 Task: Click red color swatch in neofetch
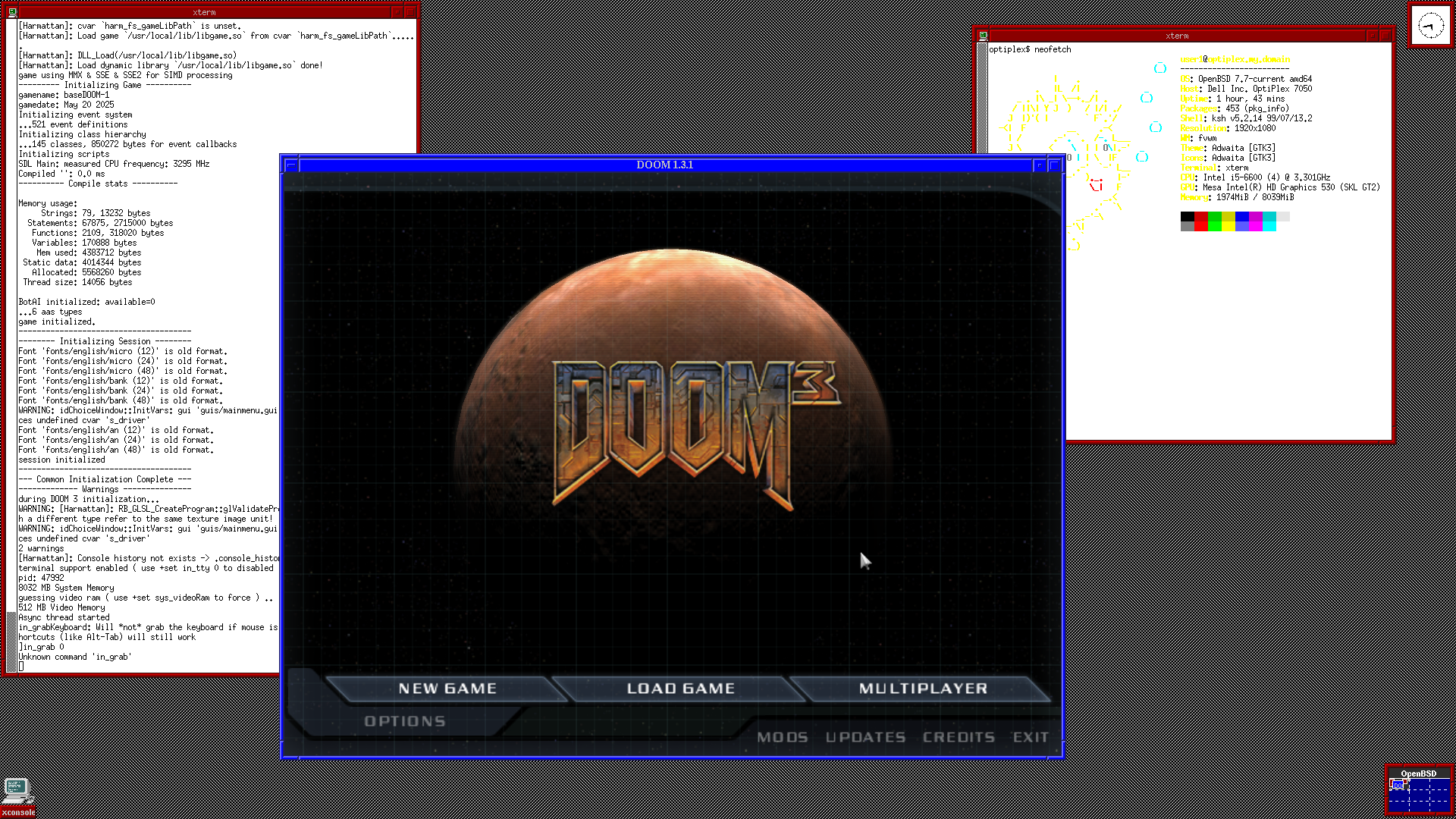(x=1201, y=217)
